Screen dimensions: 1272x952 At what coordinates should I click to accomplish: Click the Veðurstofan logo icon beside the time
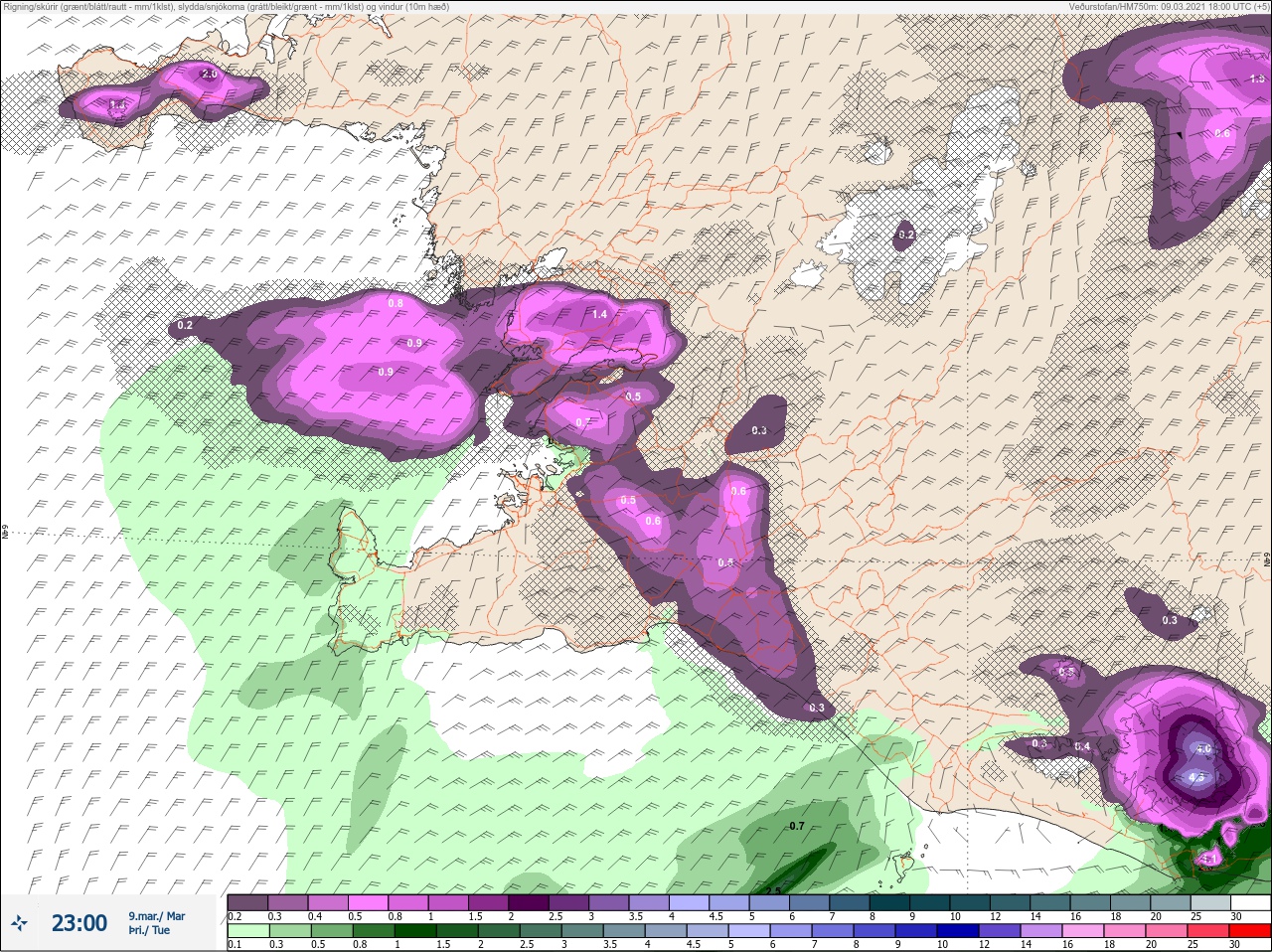point(19,922)
